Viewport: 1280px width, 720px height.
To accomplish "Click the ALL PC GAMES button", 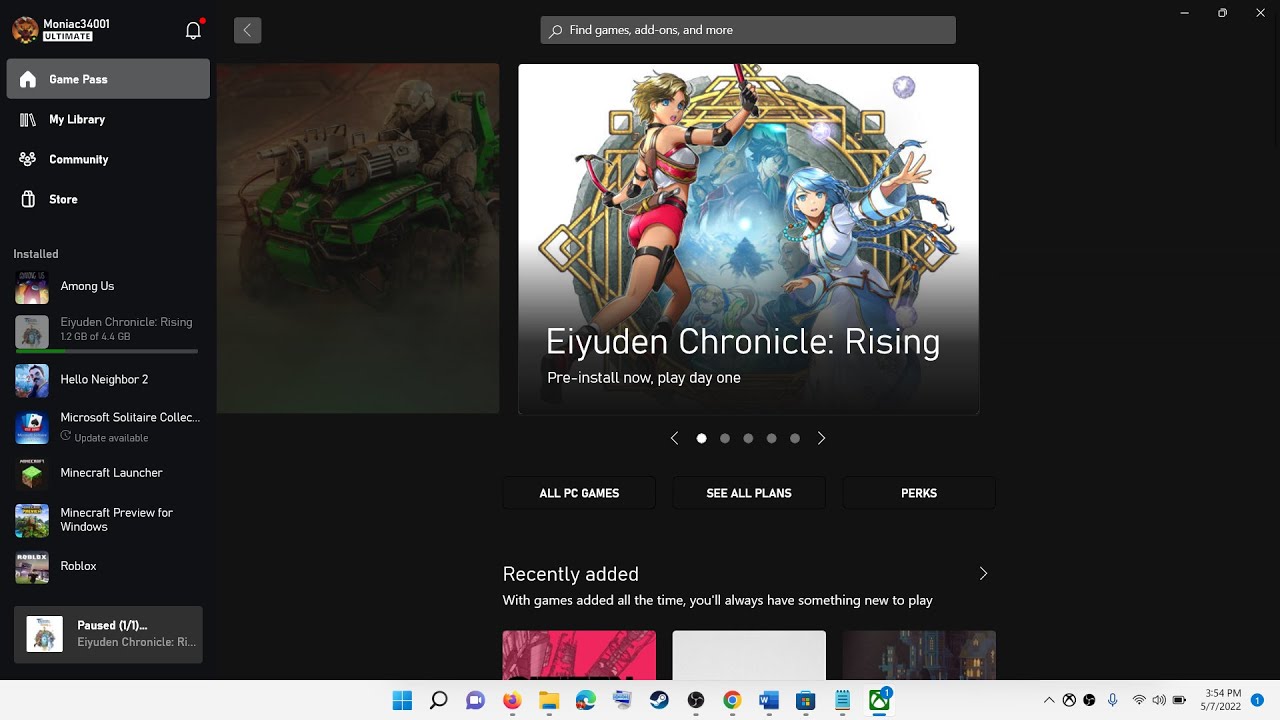I will [579, 493].
